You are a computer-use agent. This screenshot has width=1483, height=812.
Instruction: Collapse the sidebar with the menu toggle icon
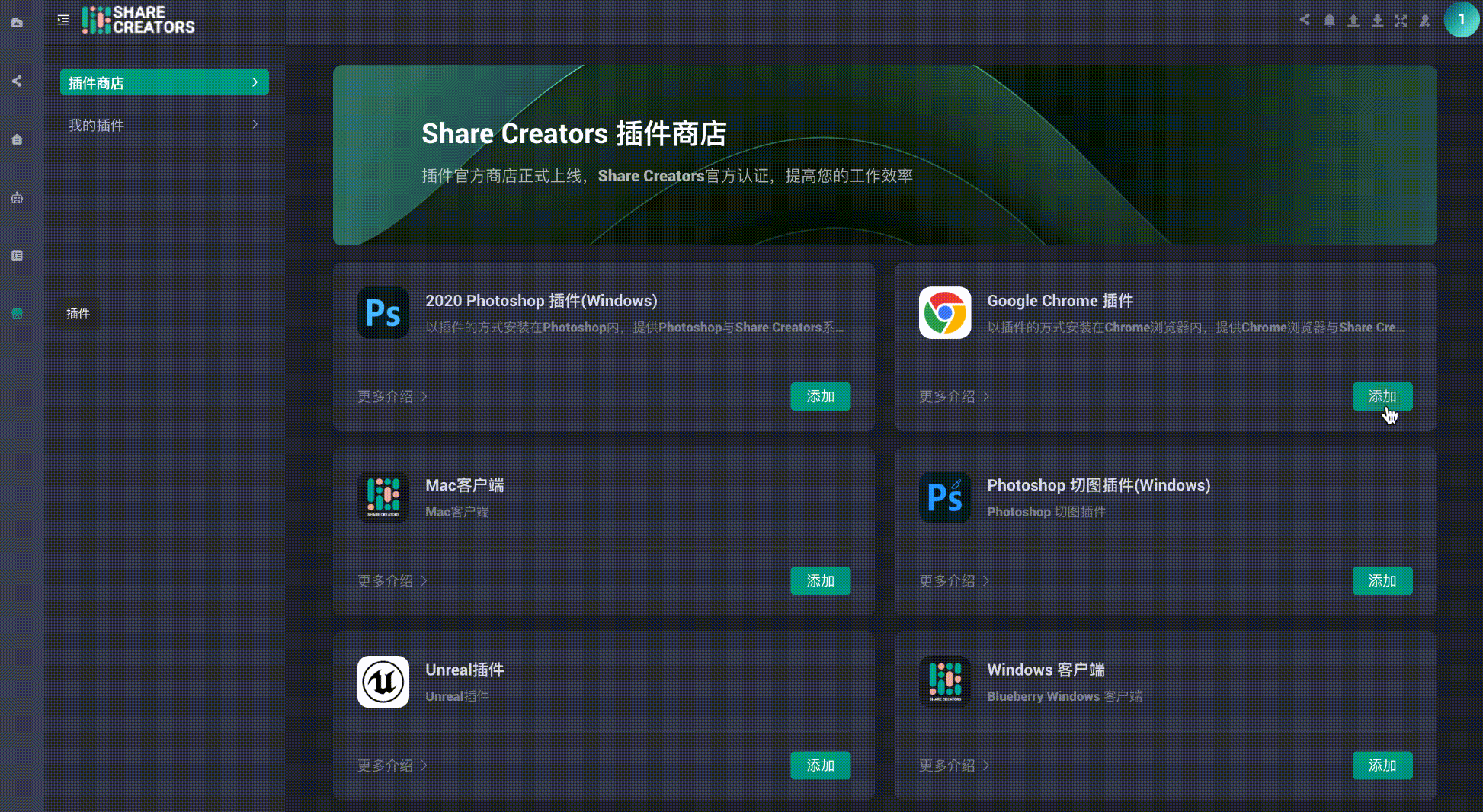63,20
